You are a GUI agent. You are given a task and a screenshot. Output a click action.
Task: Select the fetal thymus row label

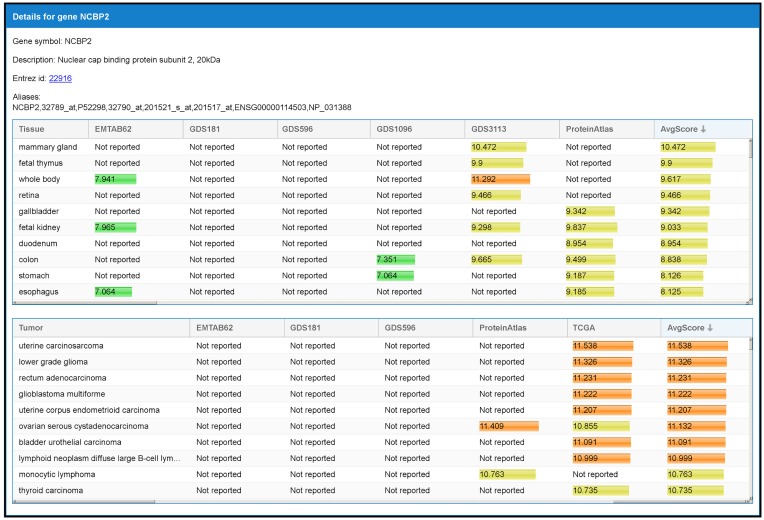click(40, 163)
